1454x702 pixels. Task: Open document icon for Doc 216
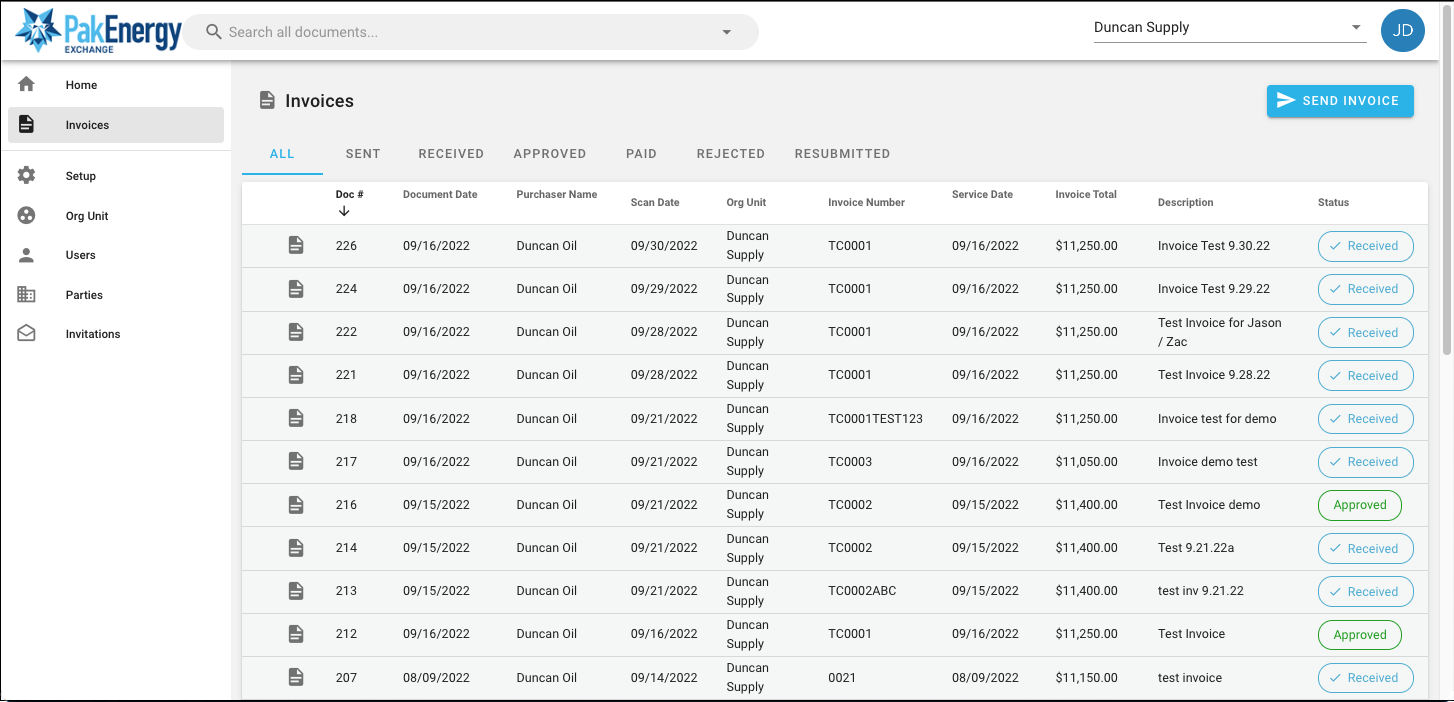point(296,505)
